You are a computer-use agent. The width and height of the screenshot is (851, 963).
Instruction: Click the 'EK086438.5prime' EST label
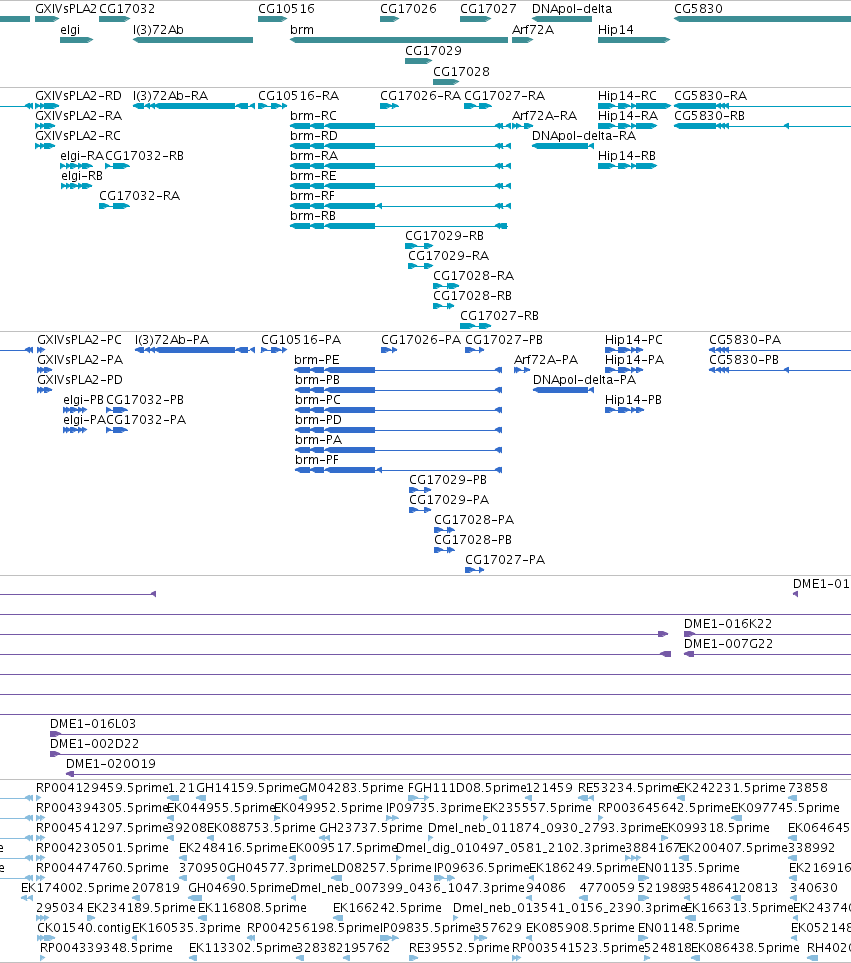click(x=745, y=948)
